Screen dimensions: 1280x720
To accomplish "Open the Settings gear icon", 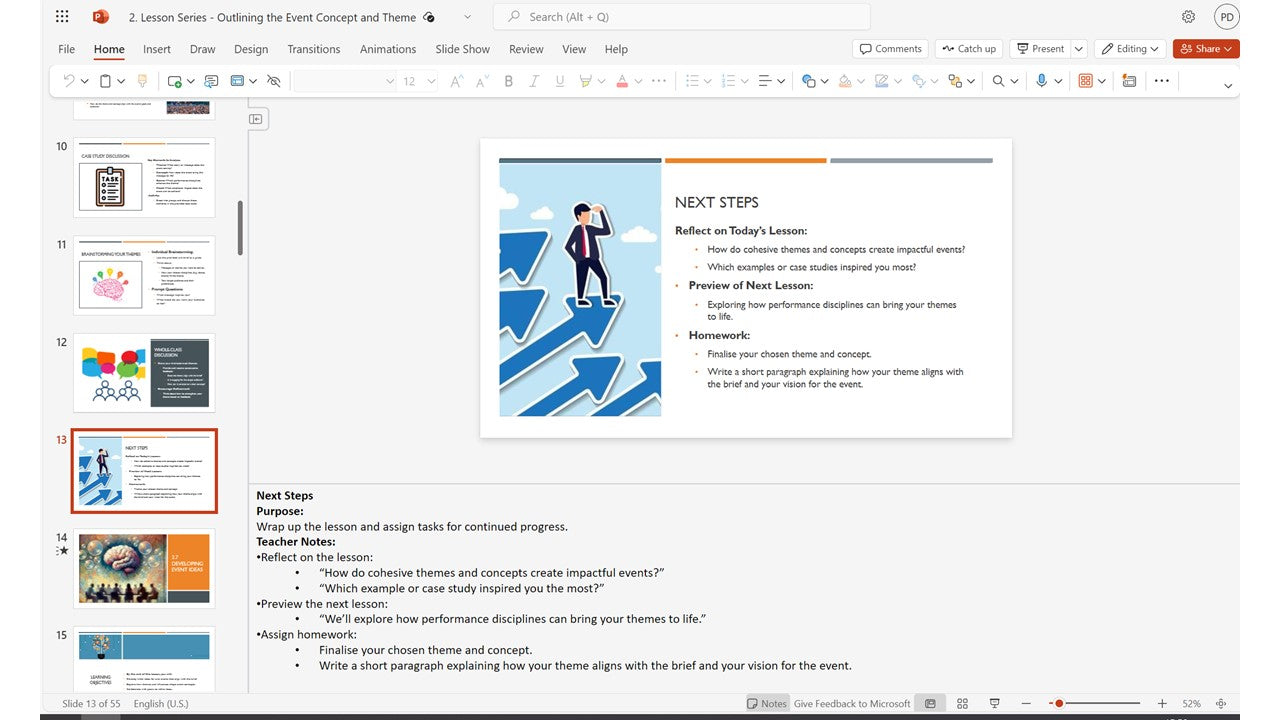I will pos(1188,17).
